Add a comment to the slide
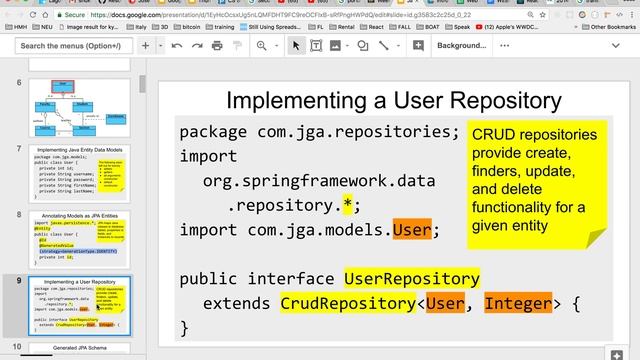 pyautogui.click(x=418, y=46)
